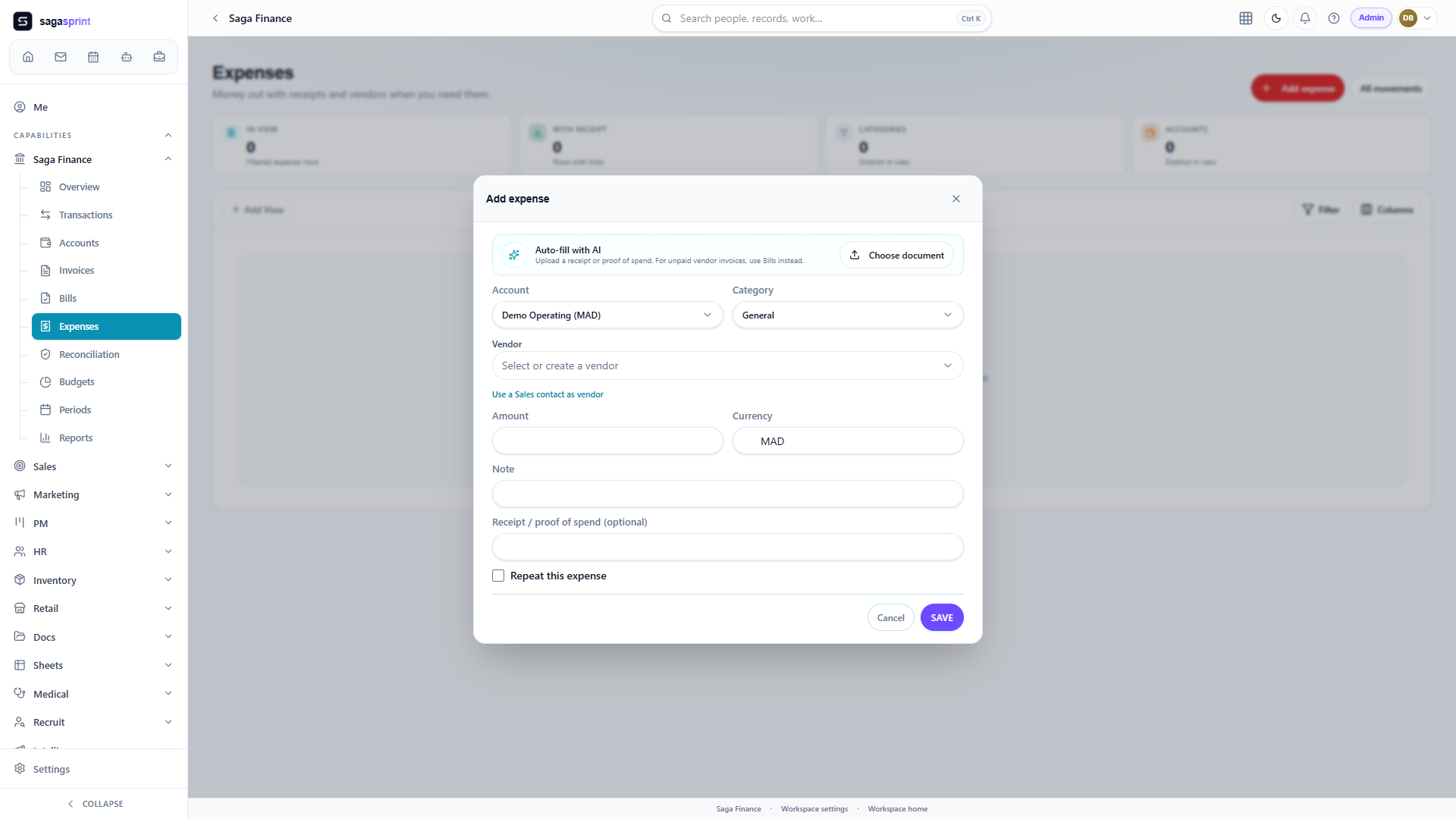The image size is (1456, 819).
Task: Expand the Vendor select or create dropdown
Action: pyautogui.click(x=728, y=366)
